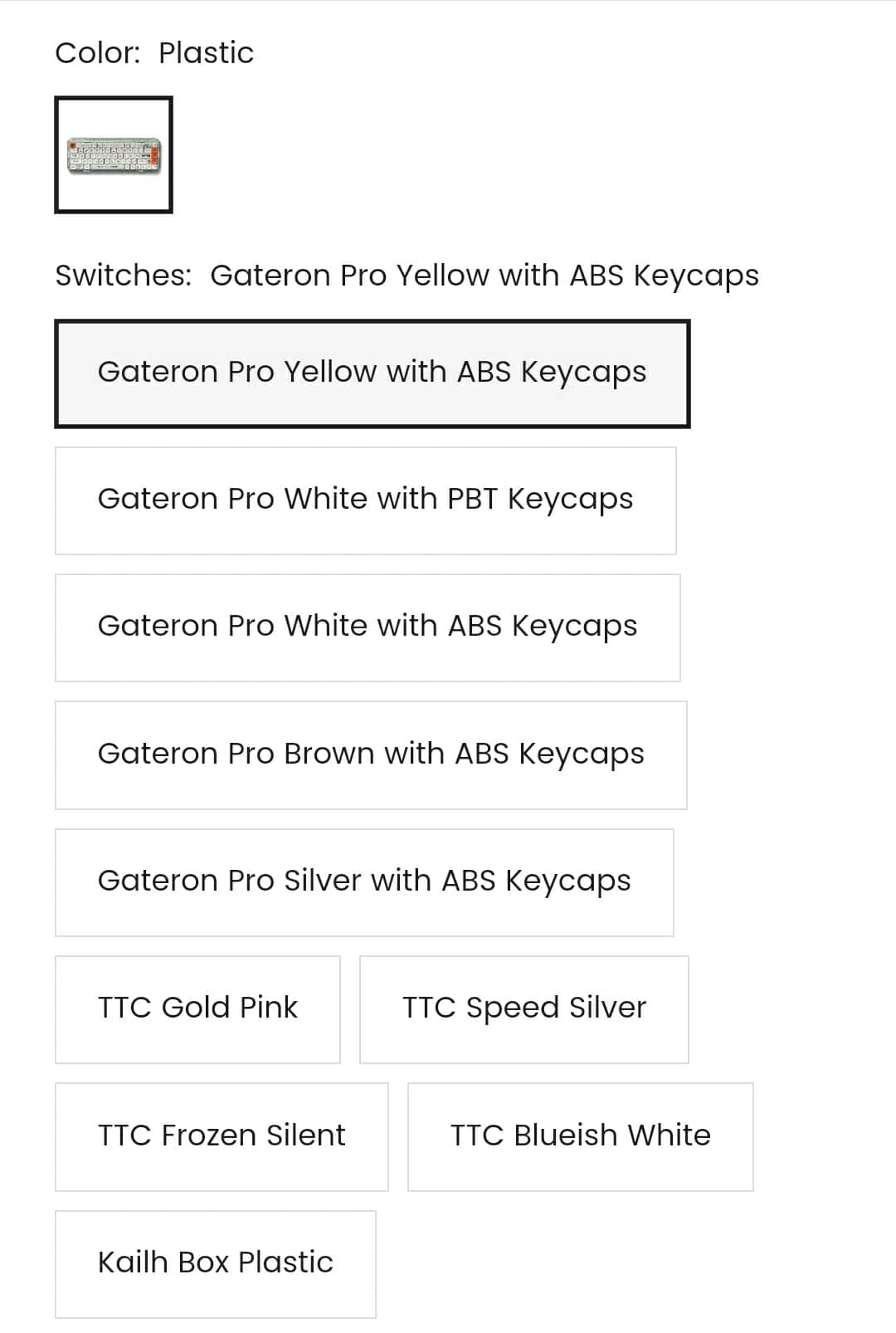Select Gateron Pro White with PBT Keycaps

(365, 500)
